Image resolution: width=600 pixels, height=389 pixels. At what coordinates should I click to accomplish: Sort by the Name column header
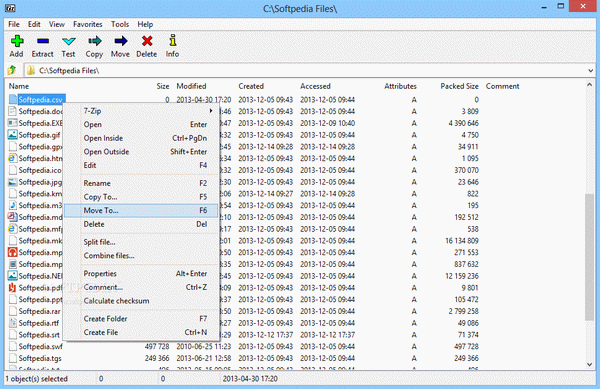19,86
